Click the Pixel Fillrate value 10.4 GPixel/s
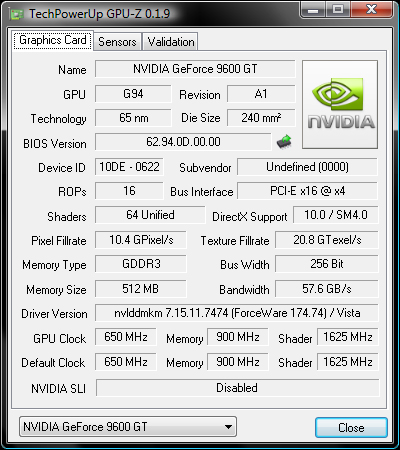 141,240
